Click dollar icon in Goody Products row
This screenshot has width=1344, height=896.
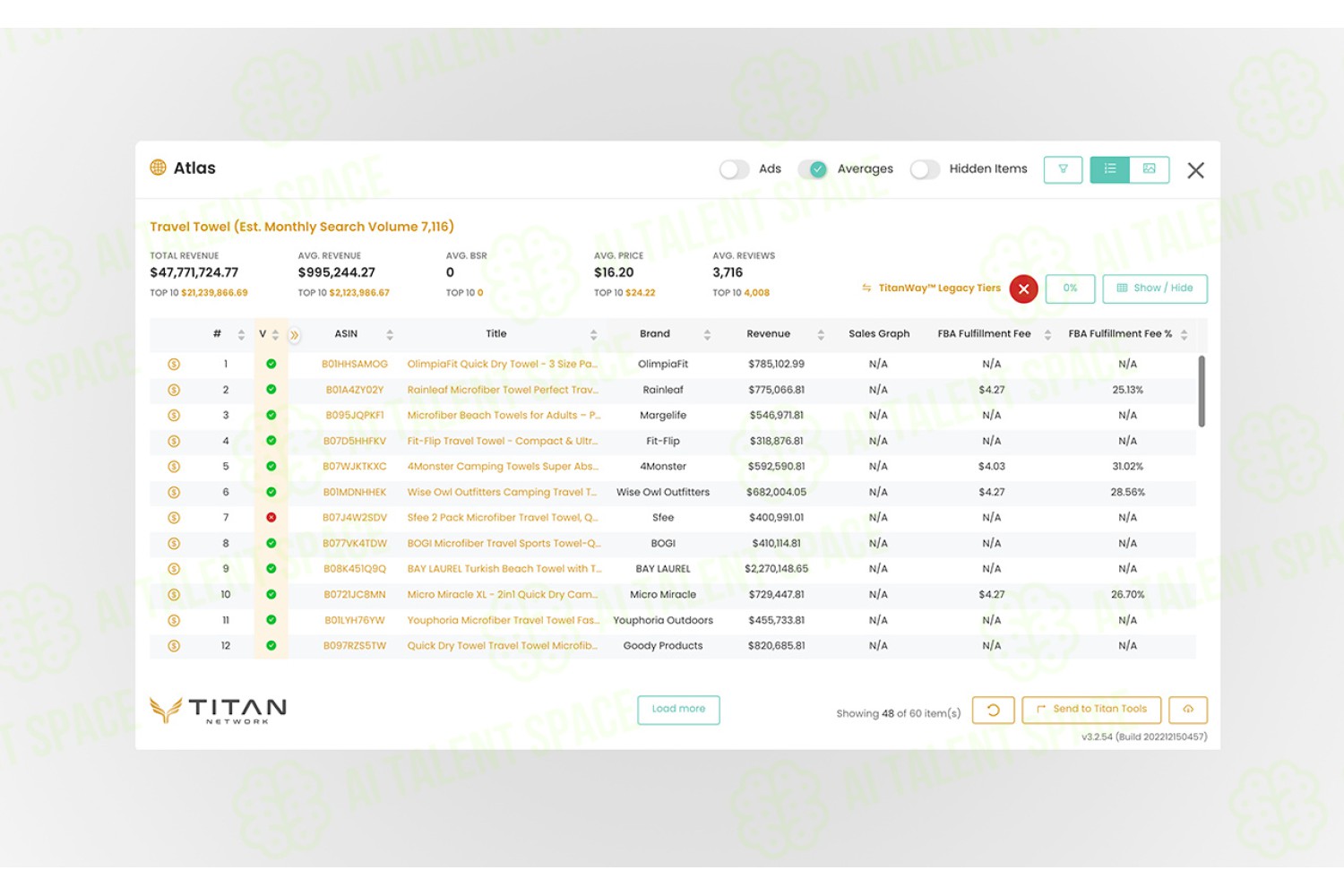tap(174, 646)
